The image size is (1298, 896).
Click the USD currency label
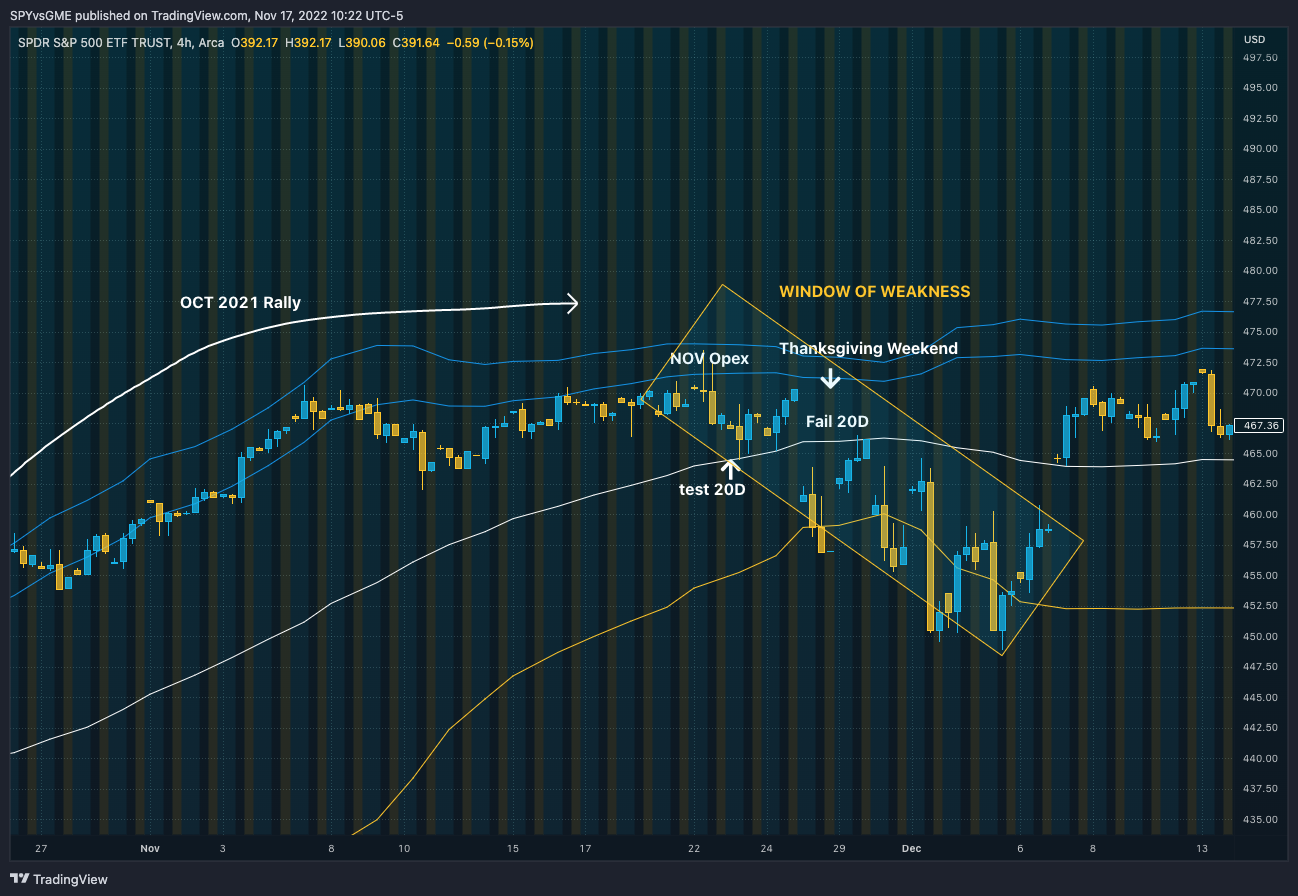click(x=1254, y=39)
